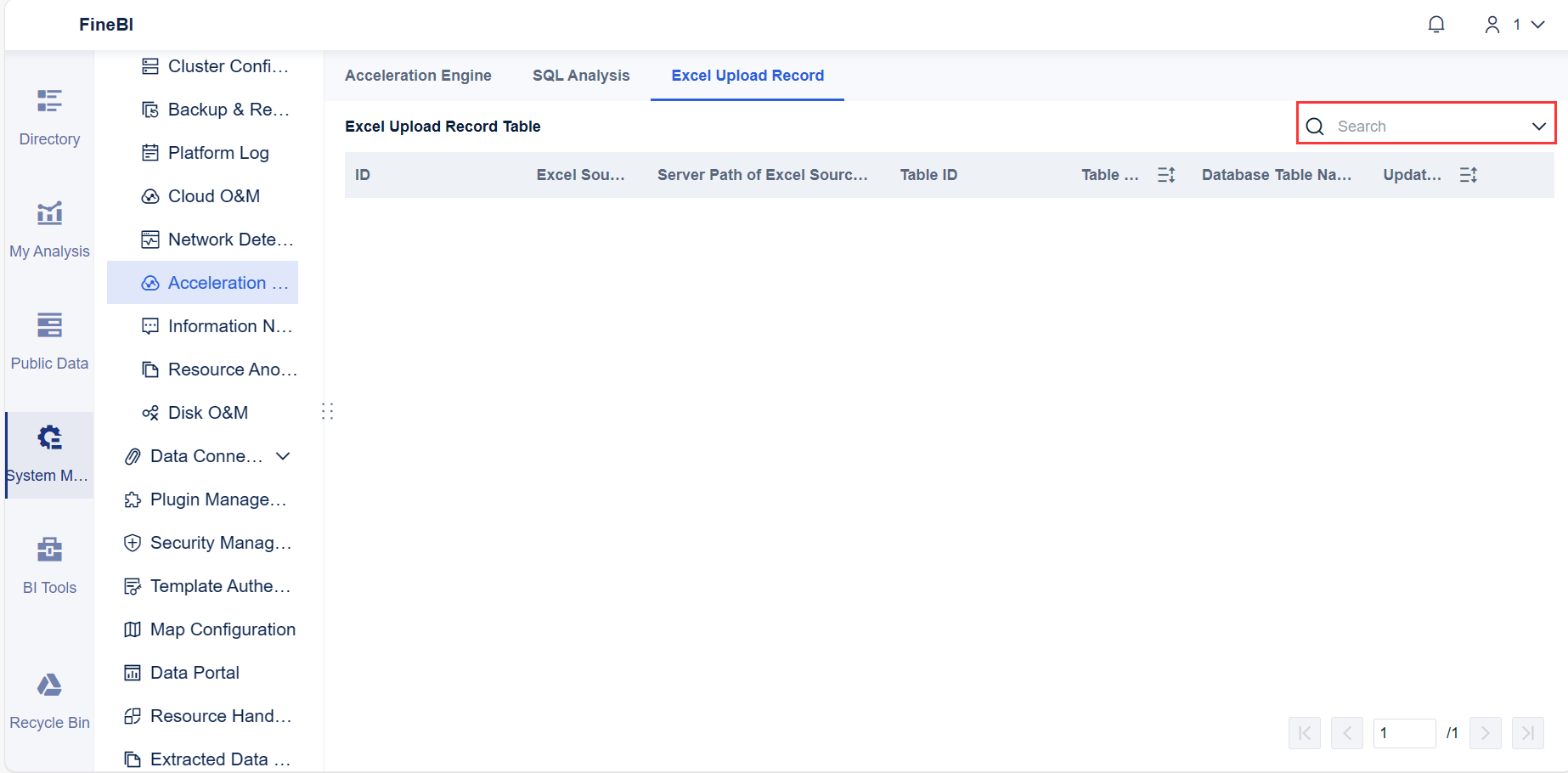Click the Plugin Management puzzle icon
The width and height of the screenshot is (1568, 773).
coord(133,499)
